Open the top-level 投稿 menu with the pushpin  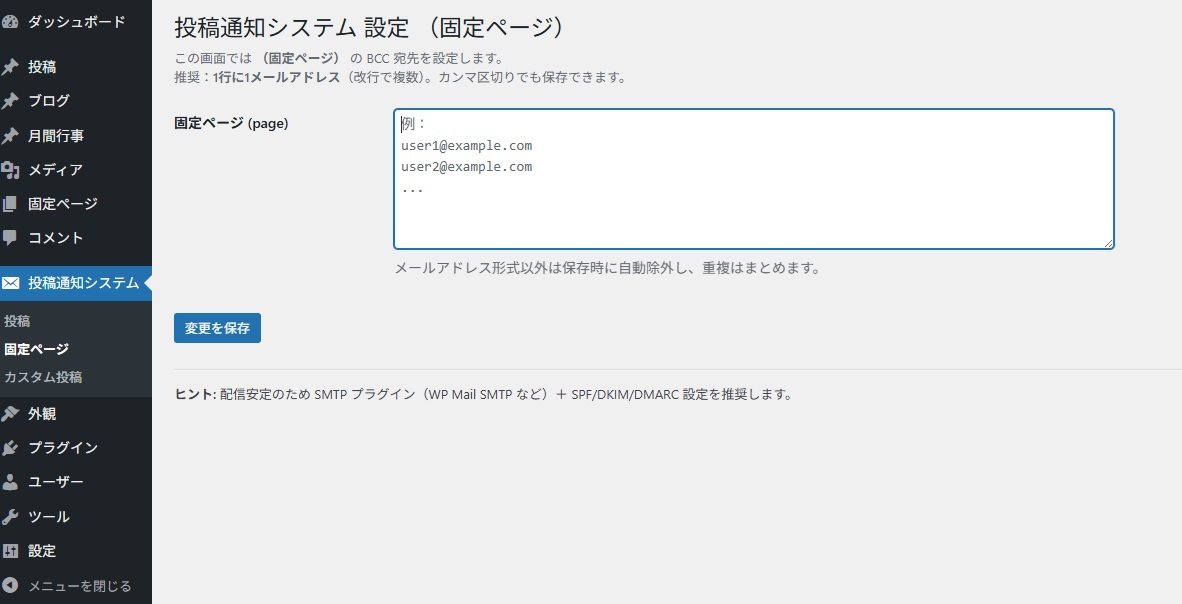tap(75, 67)
